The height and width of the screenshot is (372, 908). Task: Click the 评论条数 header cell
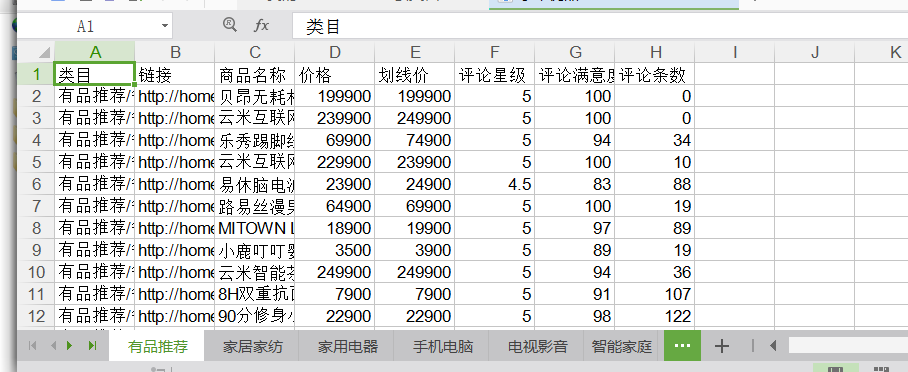pos(654,74)
